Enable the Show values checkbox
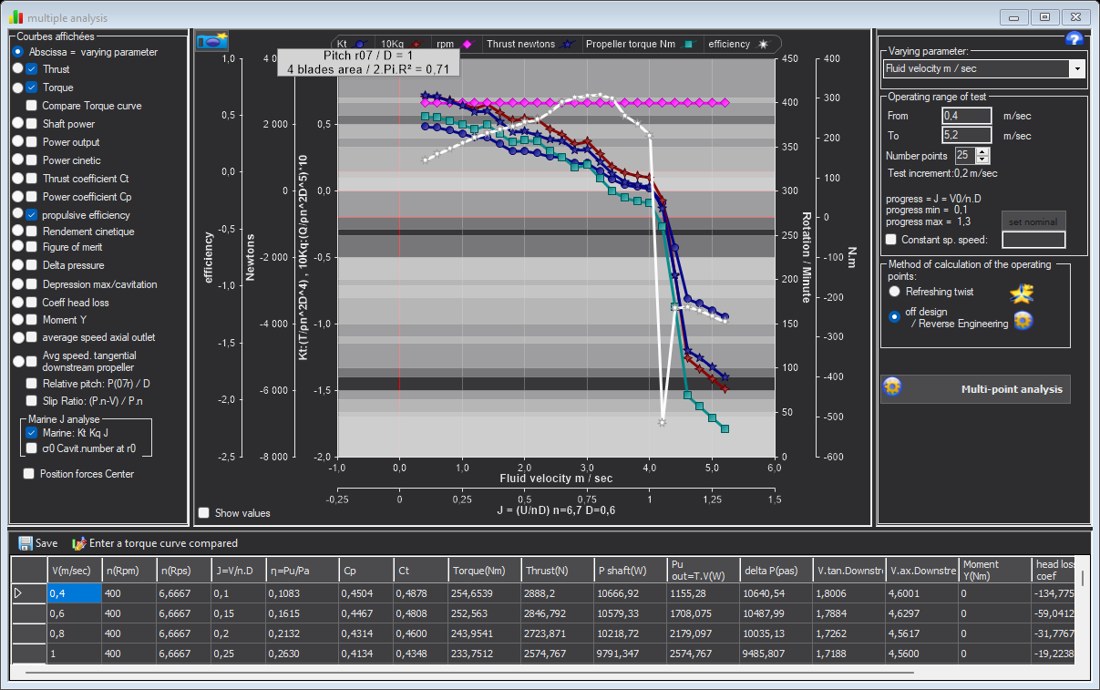 pyautogui.click(x=204, y=513)
